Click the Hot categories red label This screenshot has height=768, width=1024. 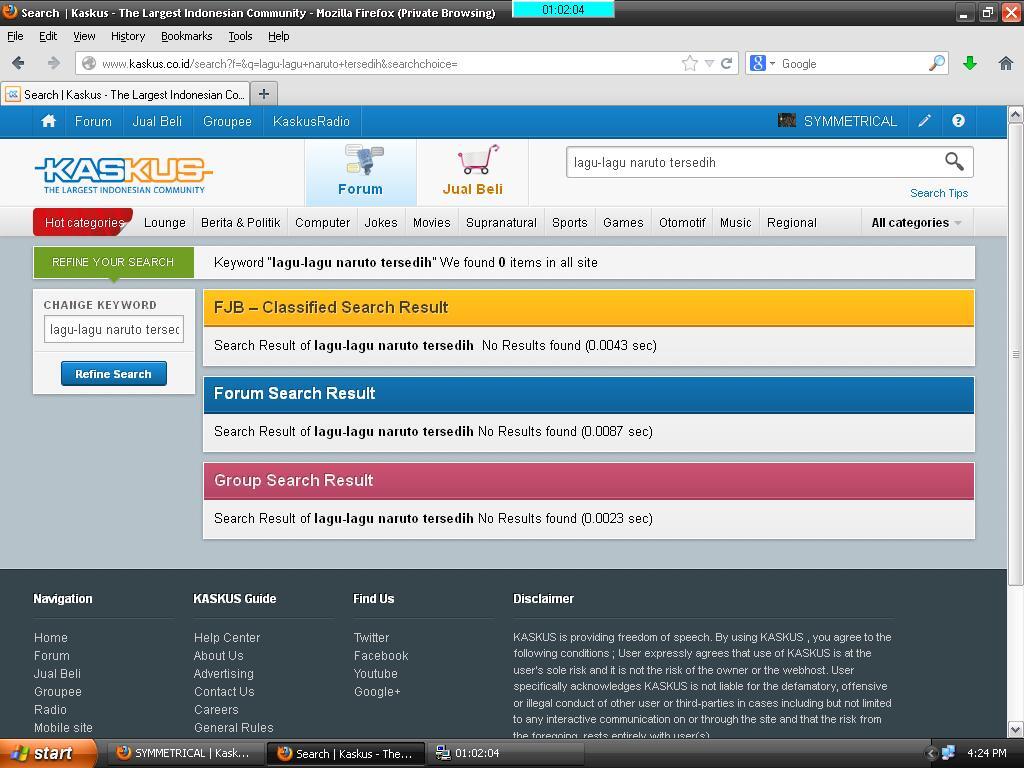click(x=84, y=223)
